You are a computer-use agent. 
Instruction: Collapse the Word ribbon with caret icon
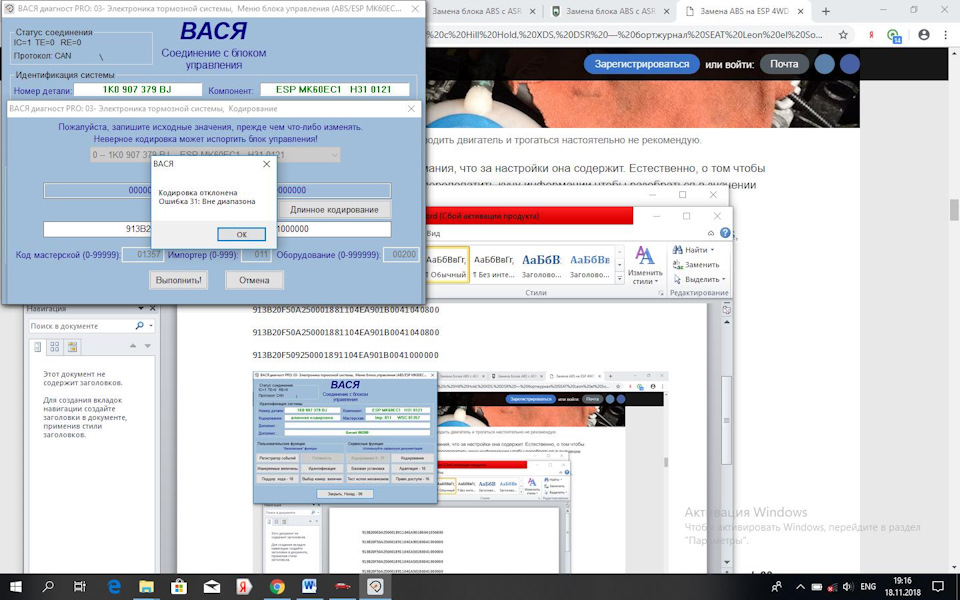711,233
